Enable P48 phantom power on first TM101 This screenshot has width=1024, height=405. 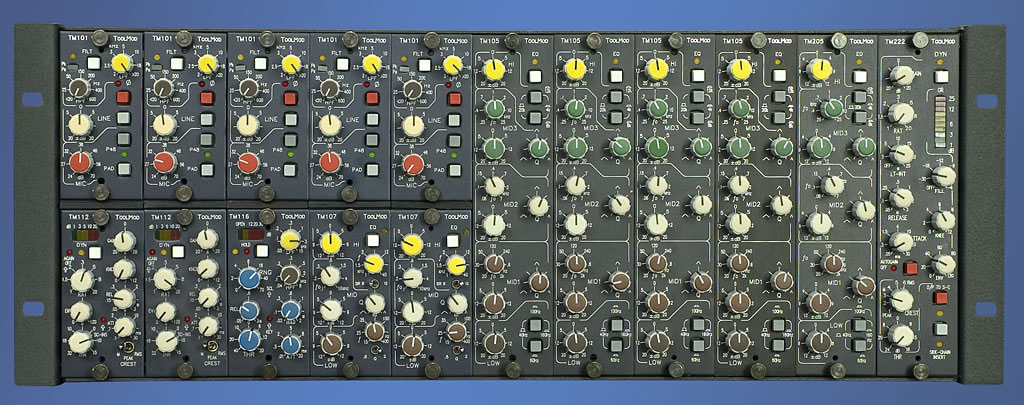point(123,139)
